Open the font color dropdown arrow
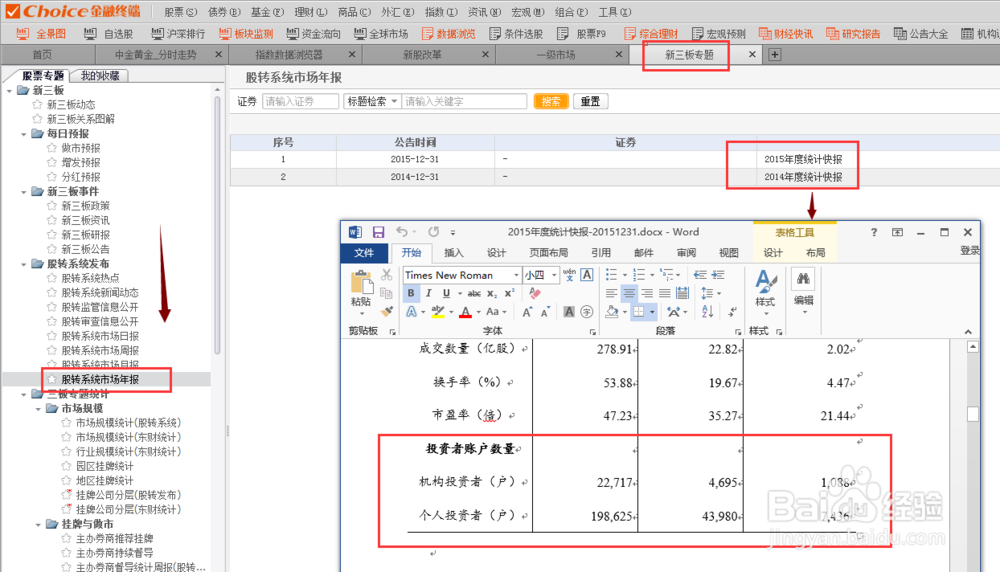Screen dimensions: 1000x572 coord(478,312)
